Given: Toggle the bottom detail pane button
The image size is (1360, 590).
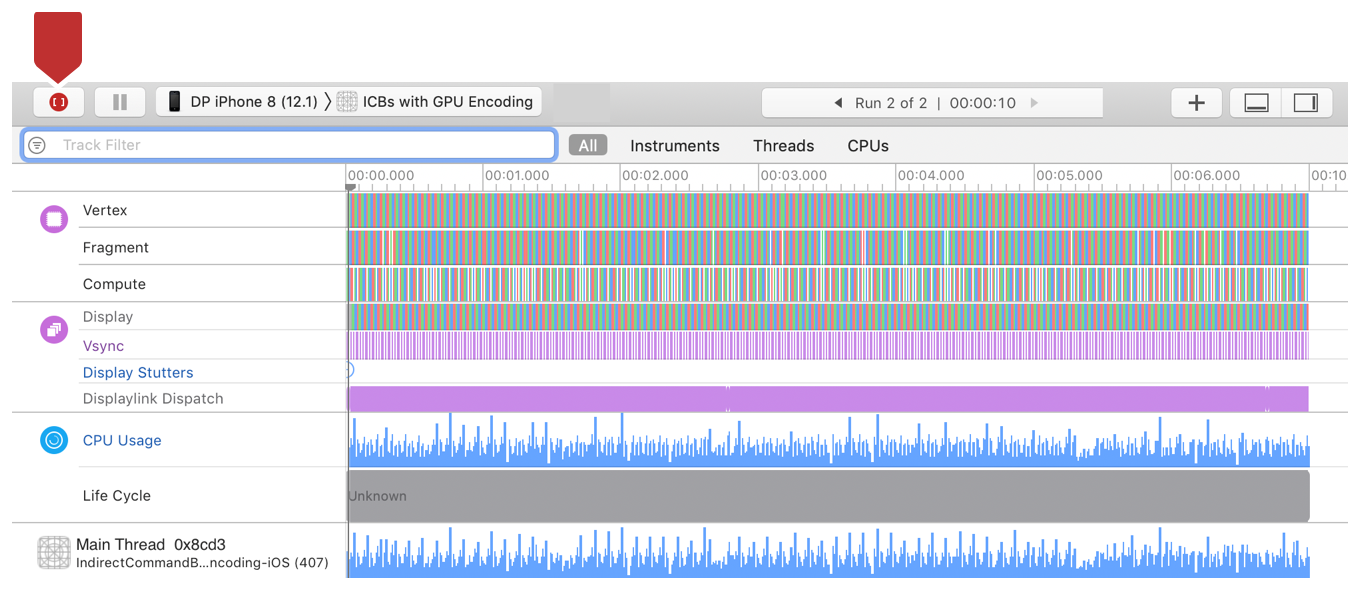Looking at the screenshot, I should point(1257,103).
